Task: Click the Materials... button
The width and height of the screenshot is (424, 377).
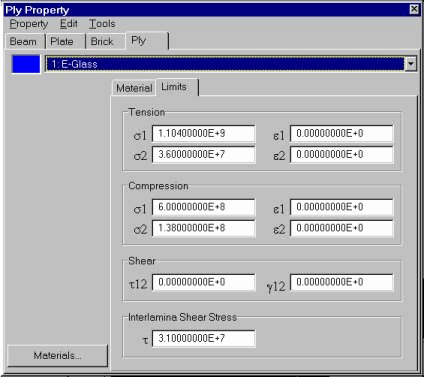Action: coord(58,356)
